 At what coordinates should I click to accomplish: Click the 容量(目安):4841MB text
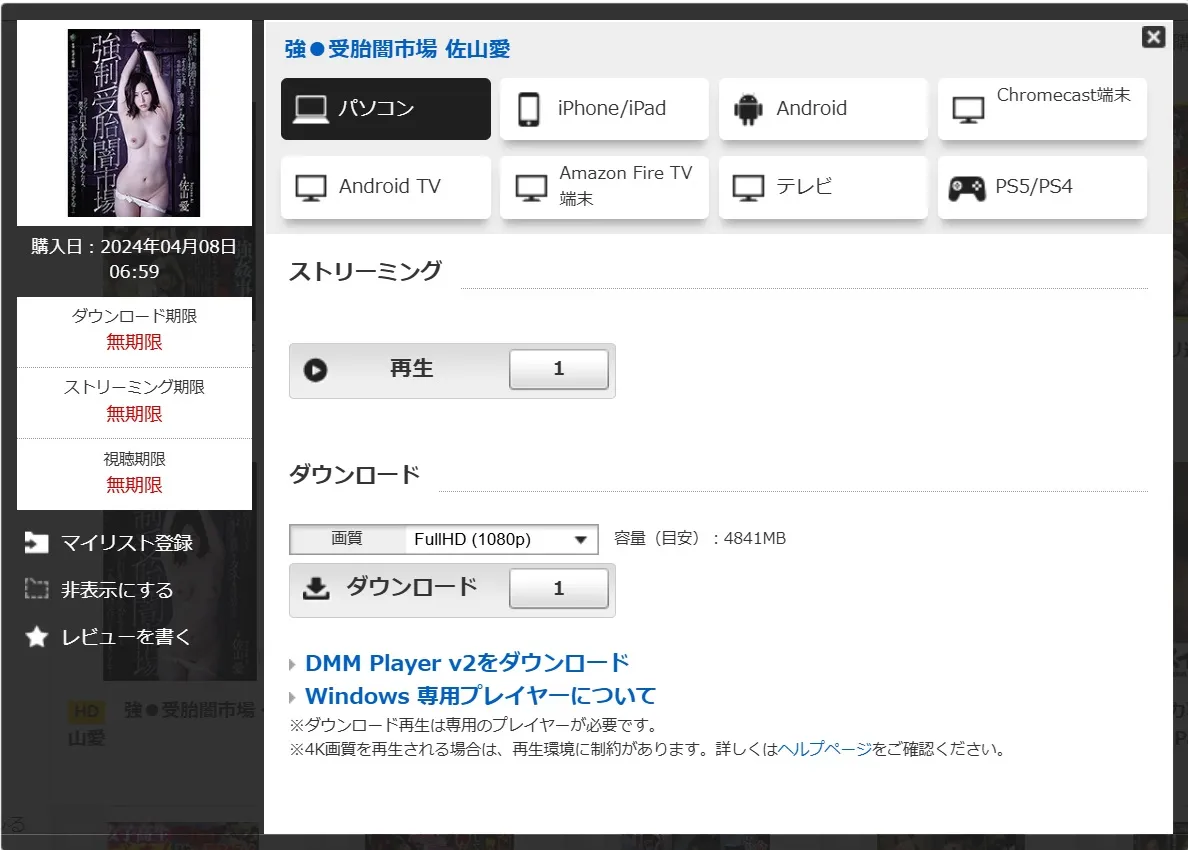pyautogui.click(x=699, y=539)
